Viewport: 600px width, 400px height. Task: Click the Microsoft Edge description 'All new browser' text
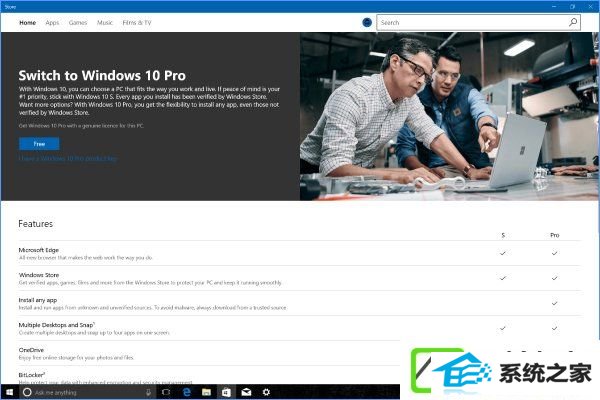[86, 258]
